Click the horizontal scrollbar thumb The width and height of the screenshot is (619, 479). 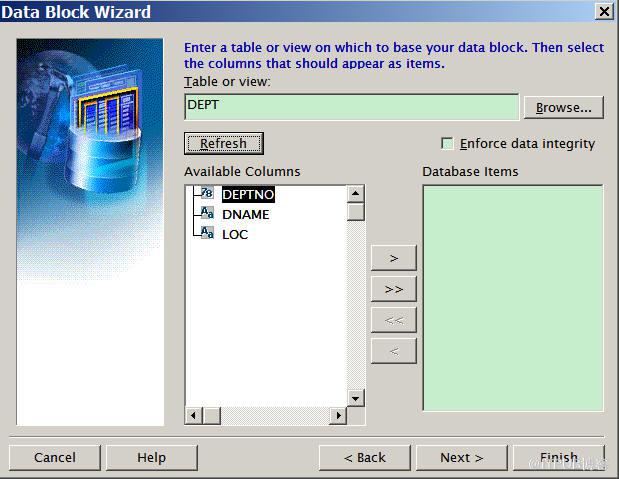coord(212,416)
